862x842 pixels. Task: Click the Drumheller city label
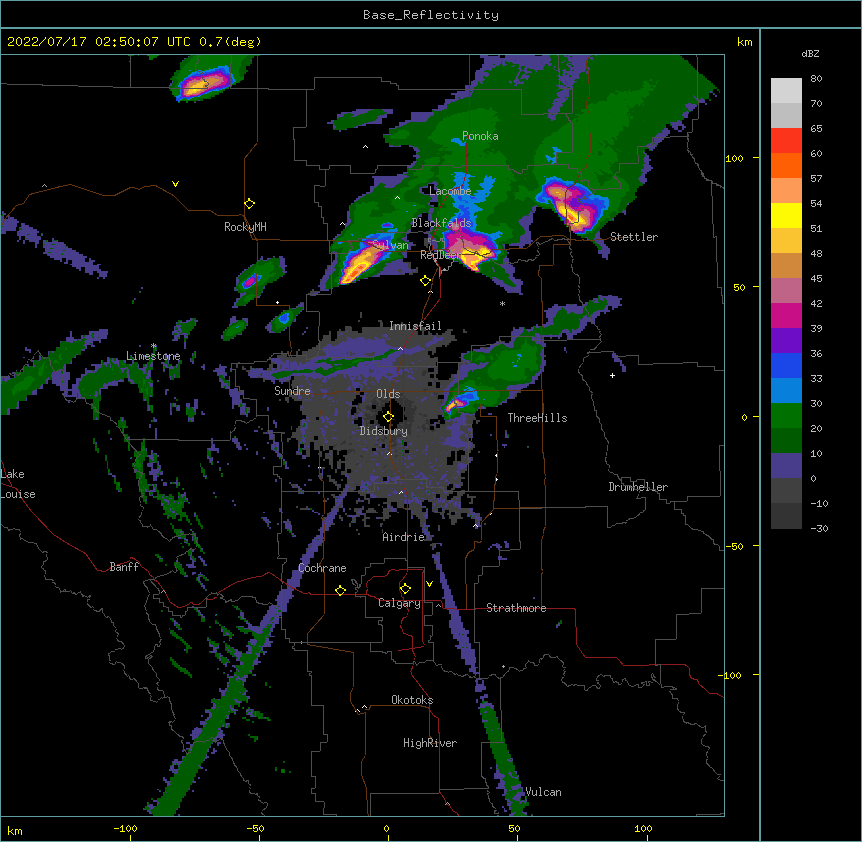tap(638, 487)
